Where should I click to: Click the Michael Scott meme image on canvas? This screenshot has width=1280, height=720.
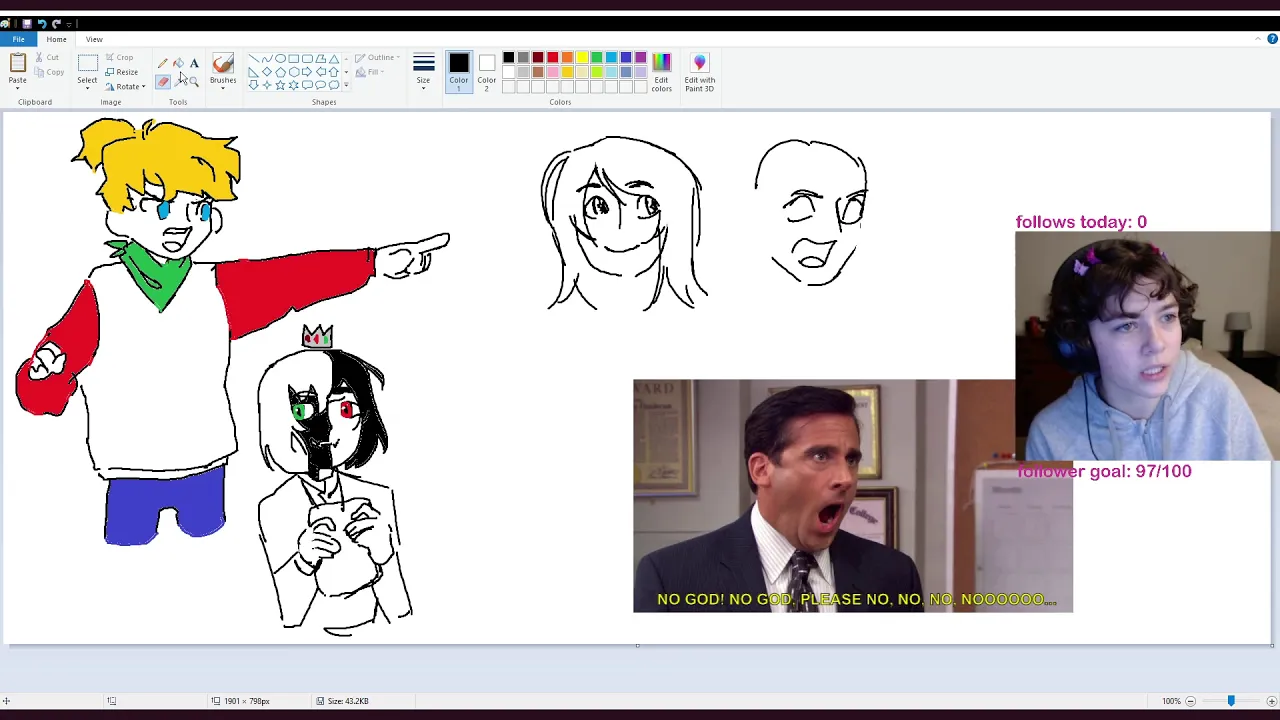click(852, 496)
